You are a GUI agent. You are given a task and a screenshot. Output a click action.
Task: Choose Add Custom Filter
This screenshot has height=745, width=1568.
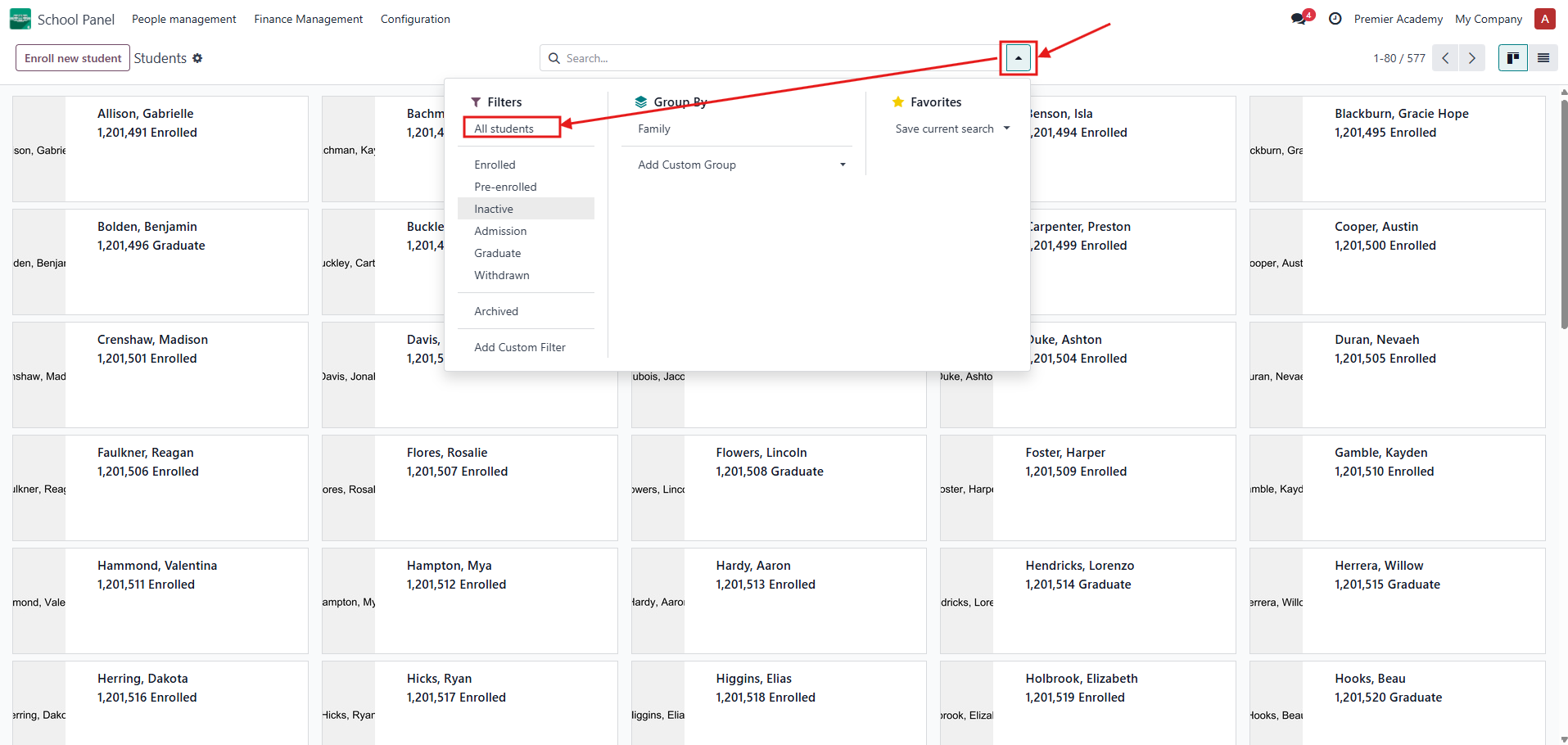(x=519, y=347)
